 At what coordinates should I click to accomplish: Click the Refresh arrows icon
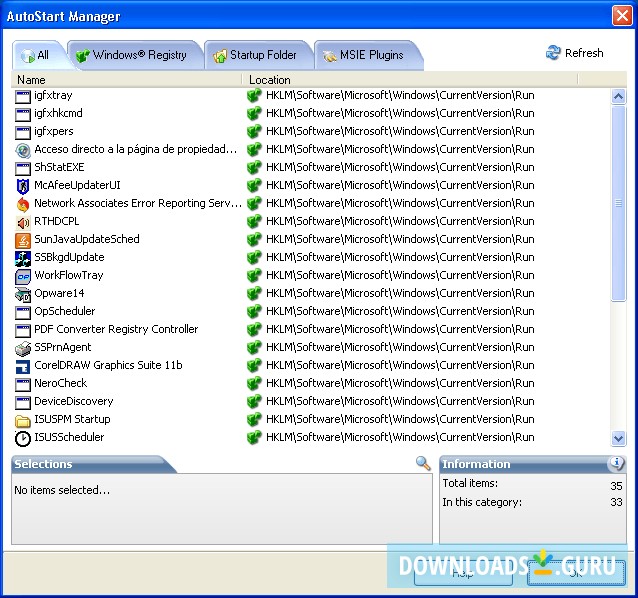[x=553, y=53]
